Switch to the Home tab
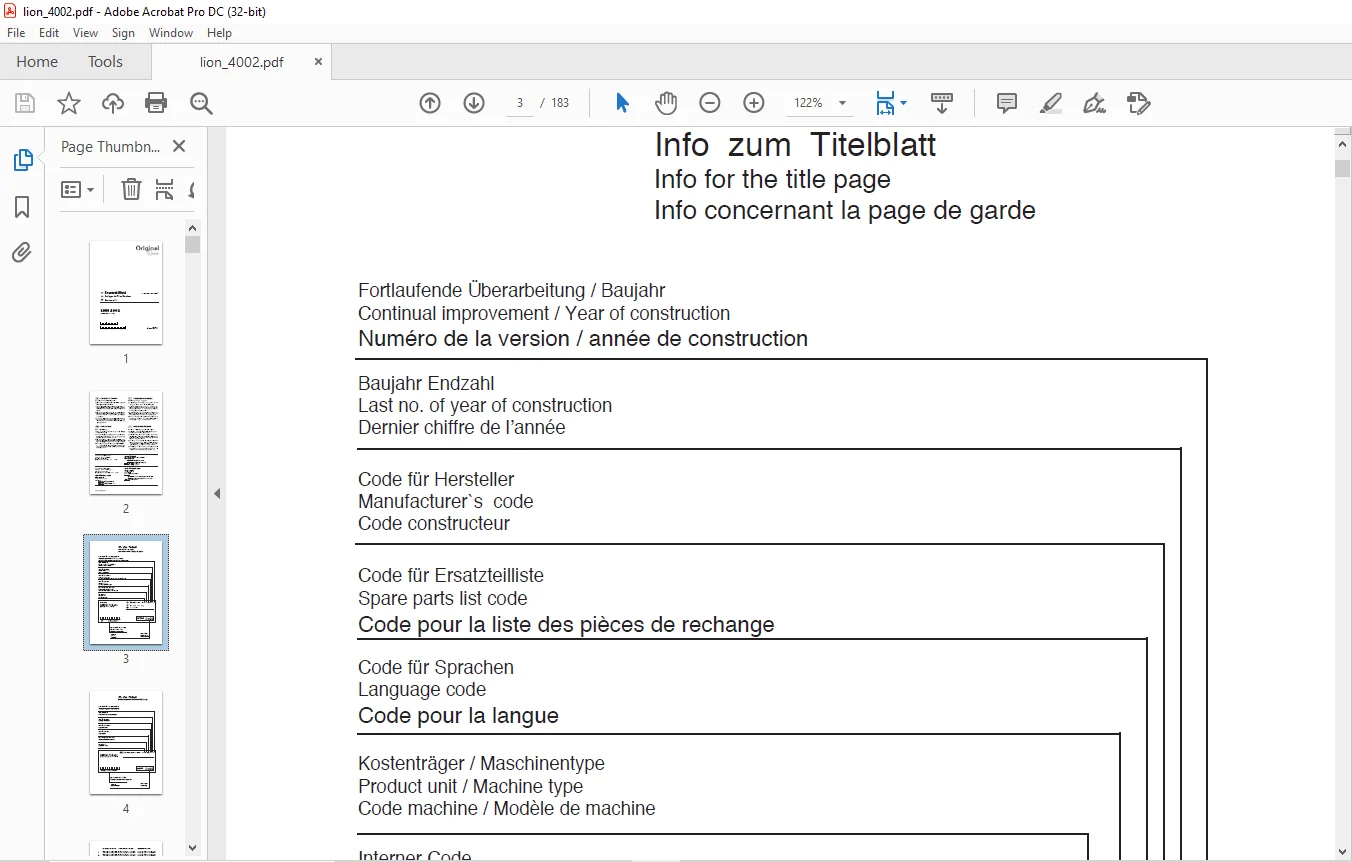The height and width of the screenshot is (862, 1352). click(37, 62)
